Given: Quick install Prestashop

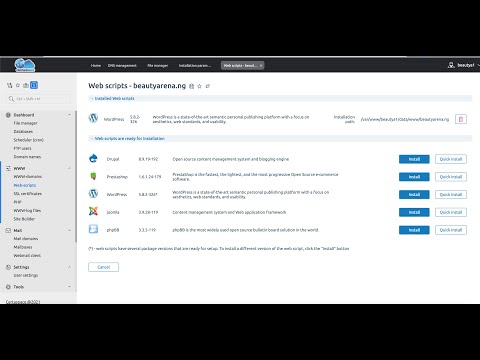Looking at the screenshot, I should (451, 177).
